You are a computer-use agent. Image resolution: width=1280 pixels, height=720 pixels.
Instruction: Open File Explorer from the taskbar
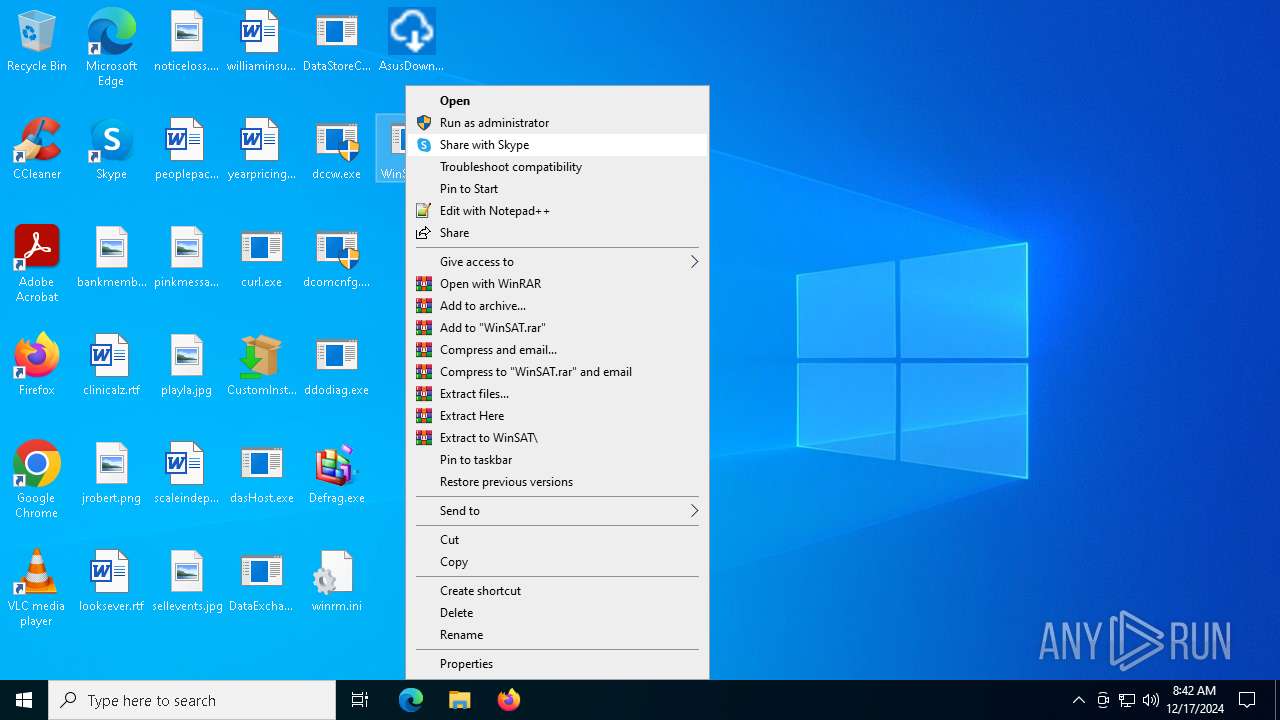click(459, 700)
